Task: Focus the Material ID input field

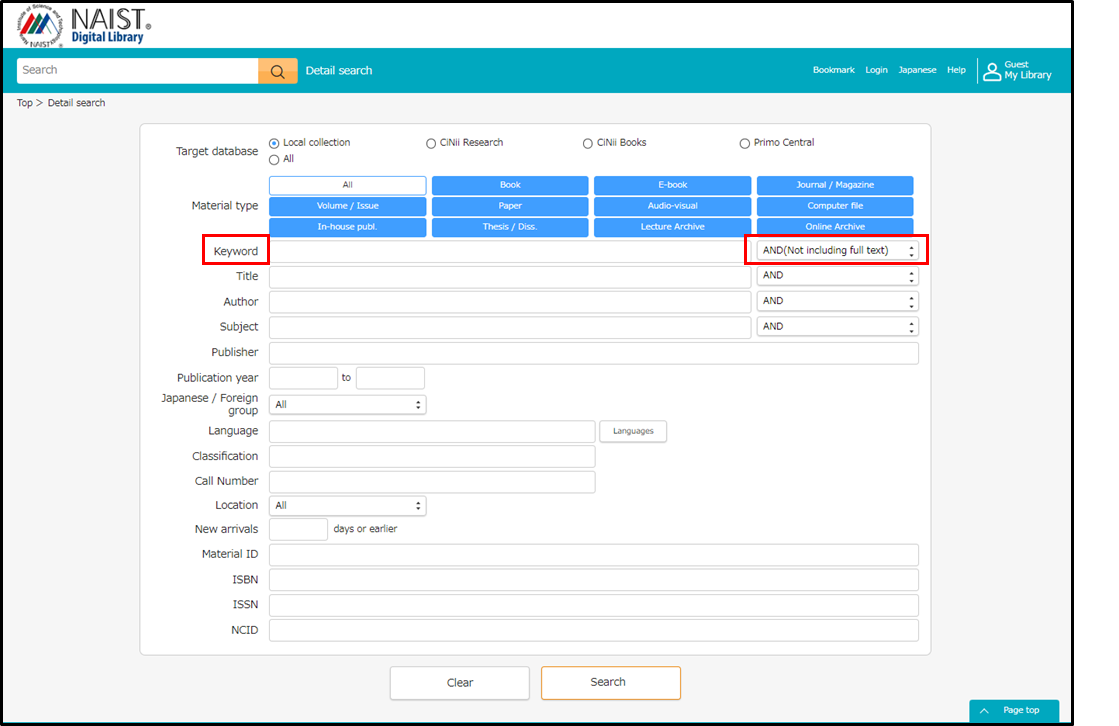Action: click(594, 555)
